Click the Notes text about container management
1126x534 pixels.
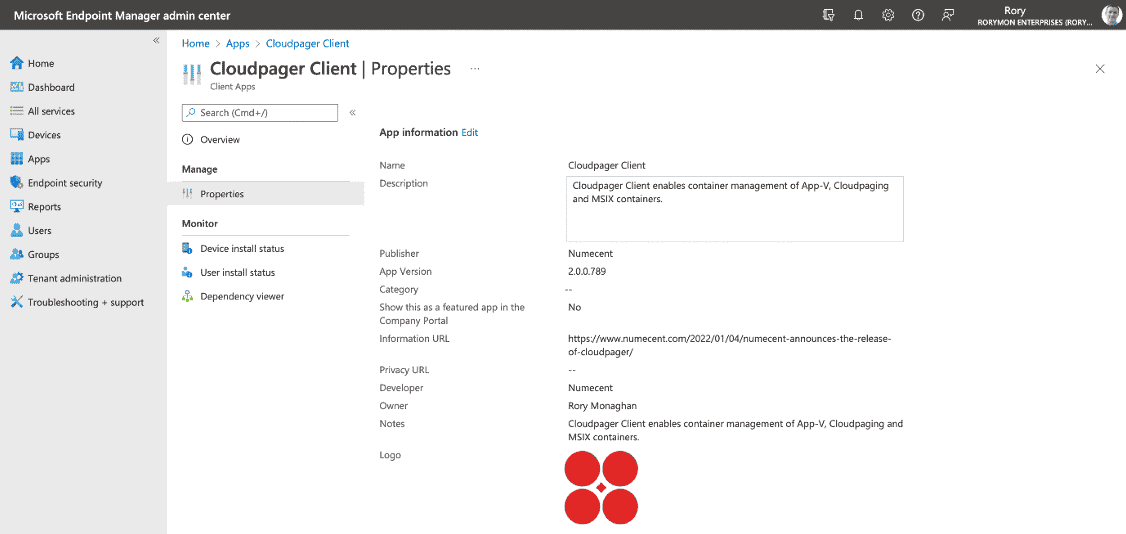point(735,430)
